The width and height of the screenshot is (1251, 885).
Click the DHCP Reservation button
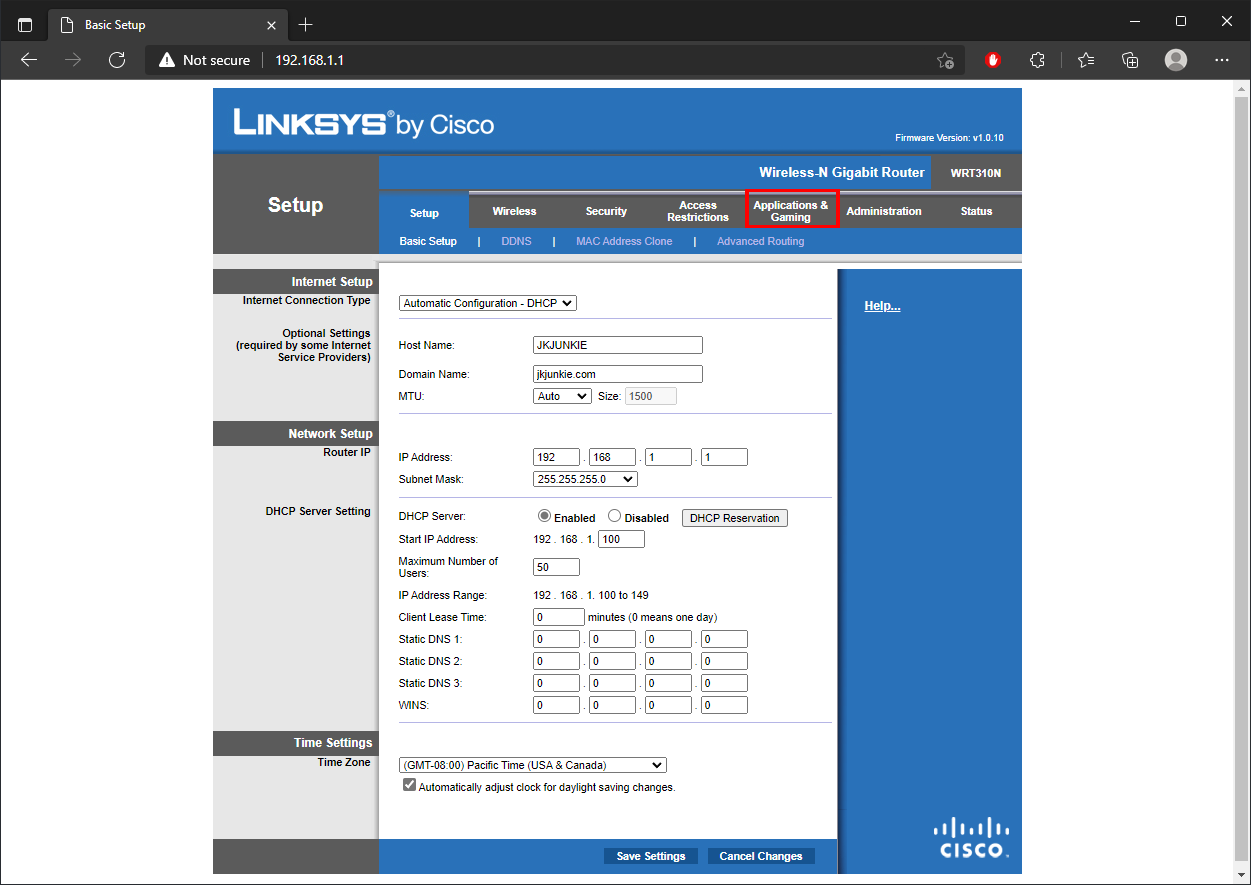coord(734,518)
